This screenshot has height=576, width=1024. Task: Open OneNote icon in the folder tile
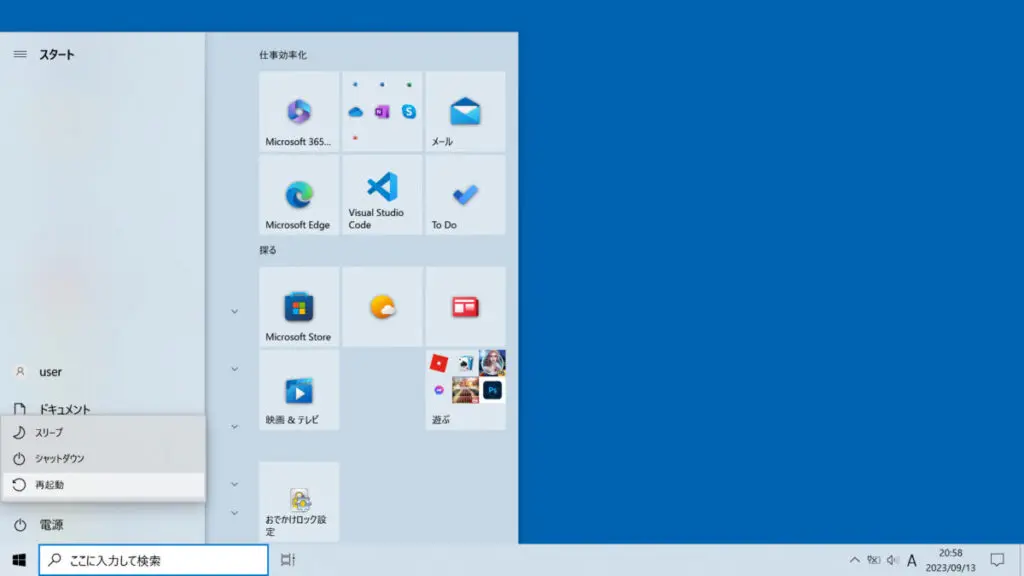click(x=382, y=112)
